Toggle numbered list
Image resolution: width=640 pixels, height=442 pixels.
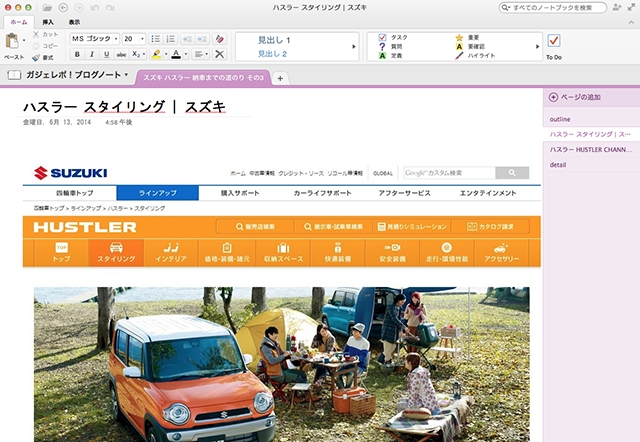pos(171,39)
